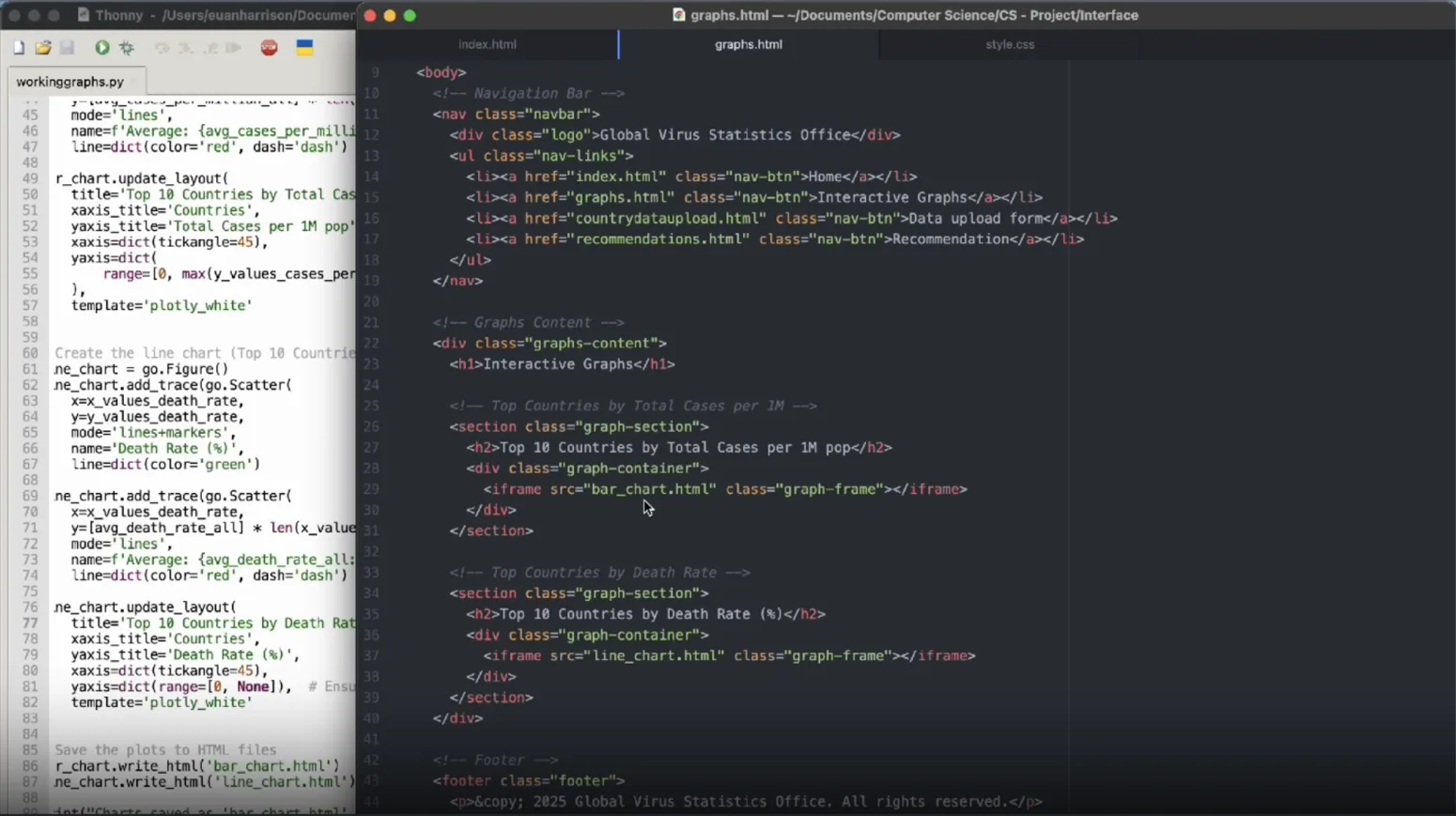This screenshot has width=1456, height=816.
Task: Click the 'Graphs Content' comment line
Action: coord(529,322)
